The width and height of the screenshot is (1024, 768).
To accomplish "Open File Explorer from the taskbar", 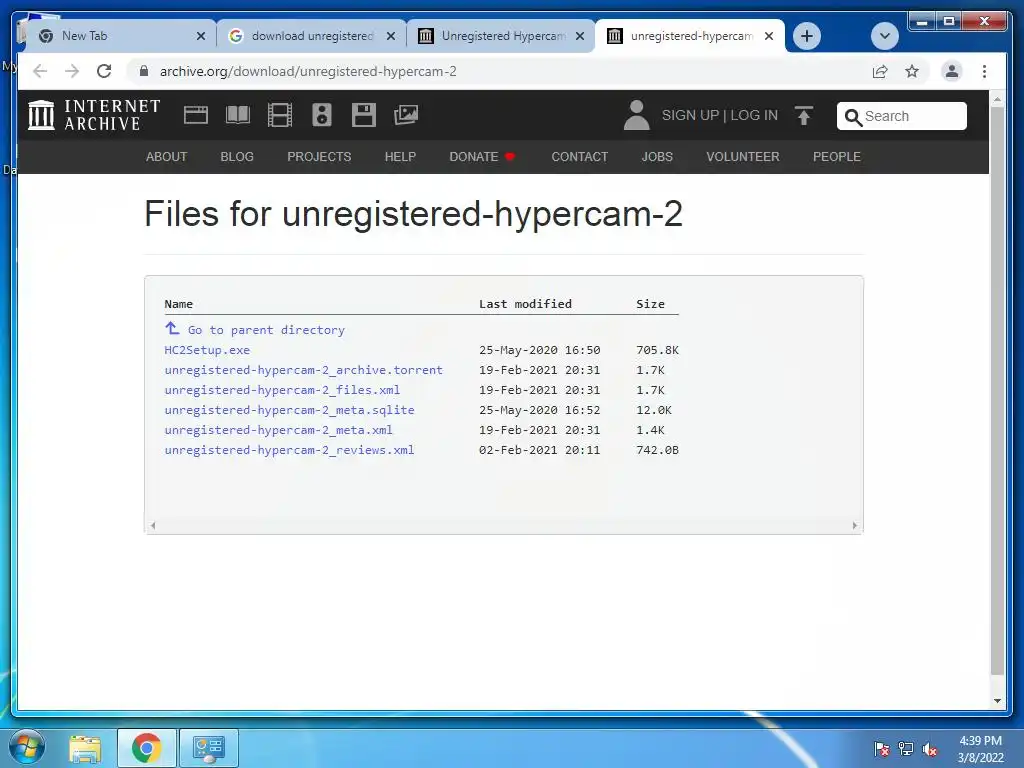I will (86, 748).
